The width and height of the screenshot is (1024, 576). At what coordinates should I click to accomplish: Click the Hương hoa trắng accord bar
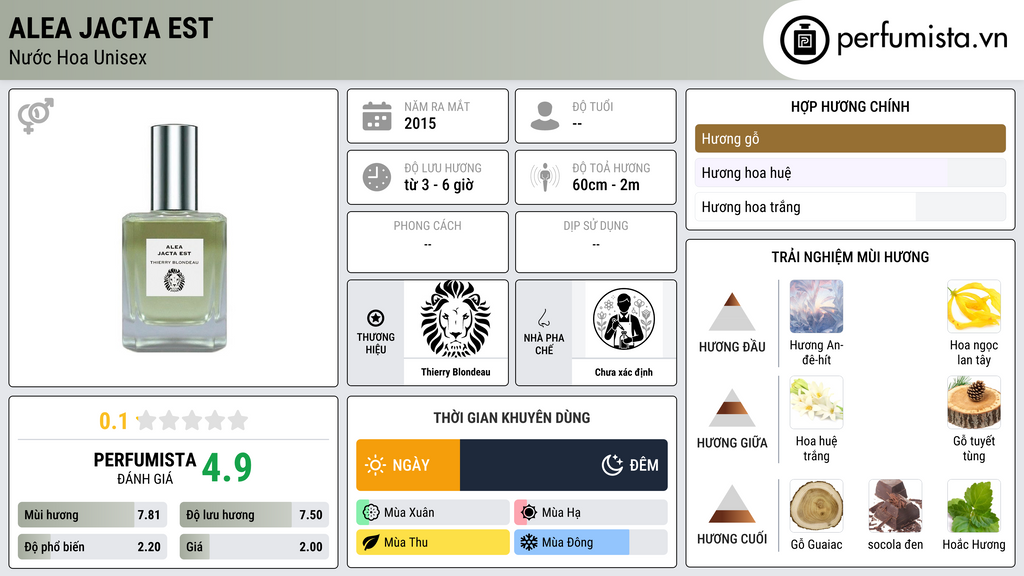(x=850, y=207)
